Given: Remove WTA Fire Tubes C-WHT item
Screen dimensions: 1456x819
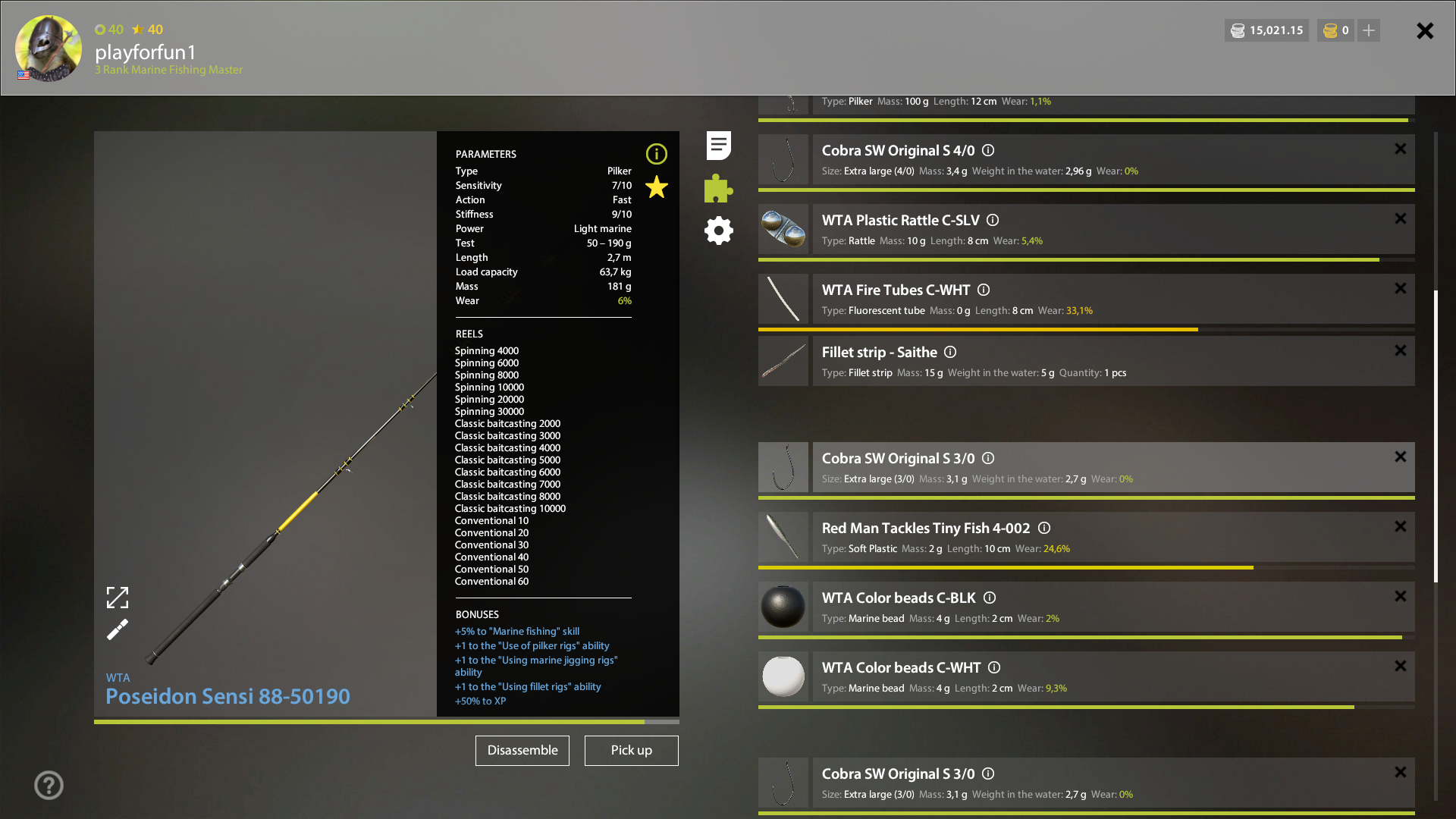Looking at the screenshot, I should [1400, 288].
